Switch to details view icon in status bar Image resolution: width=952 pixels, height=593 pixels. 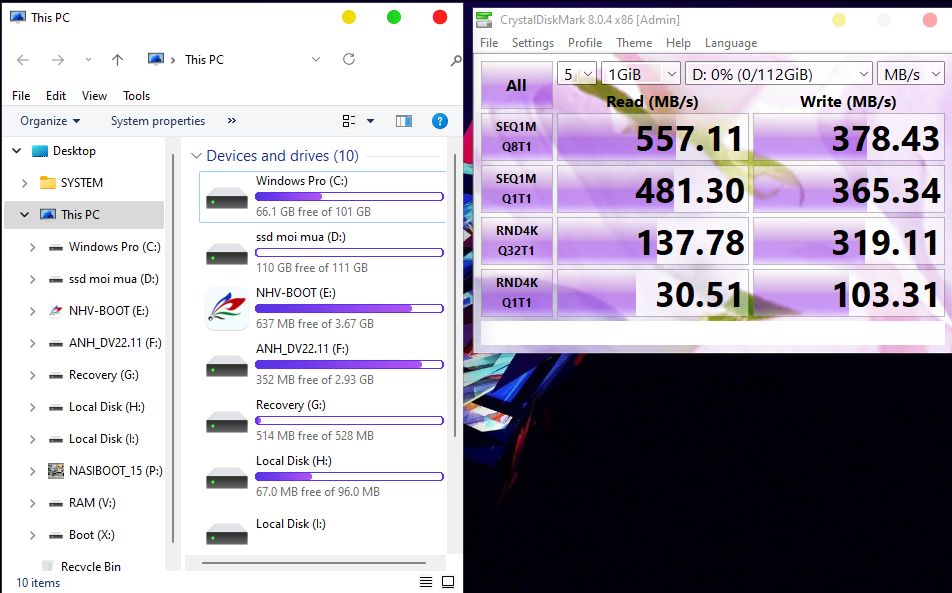point(426,582)
